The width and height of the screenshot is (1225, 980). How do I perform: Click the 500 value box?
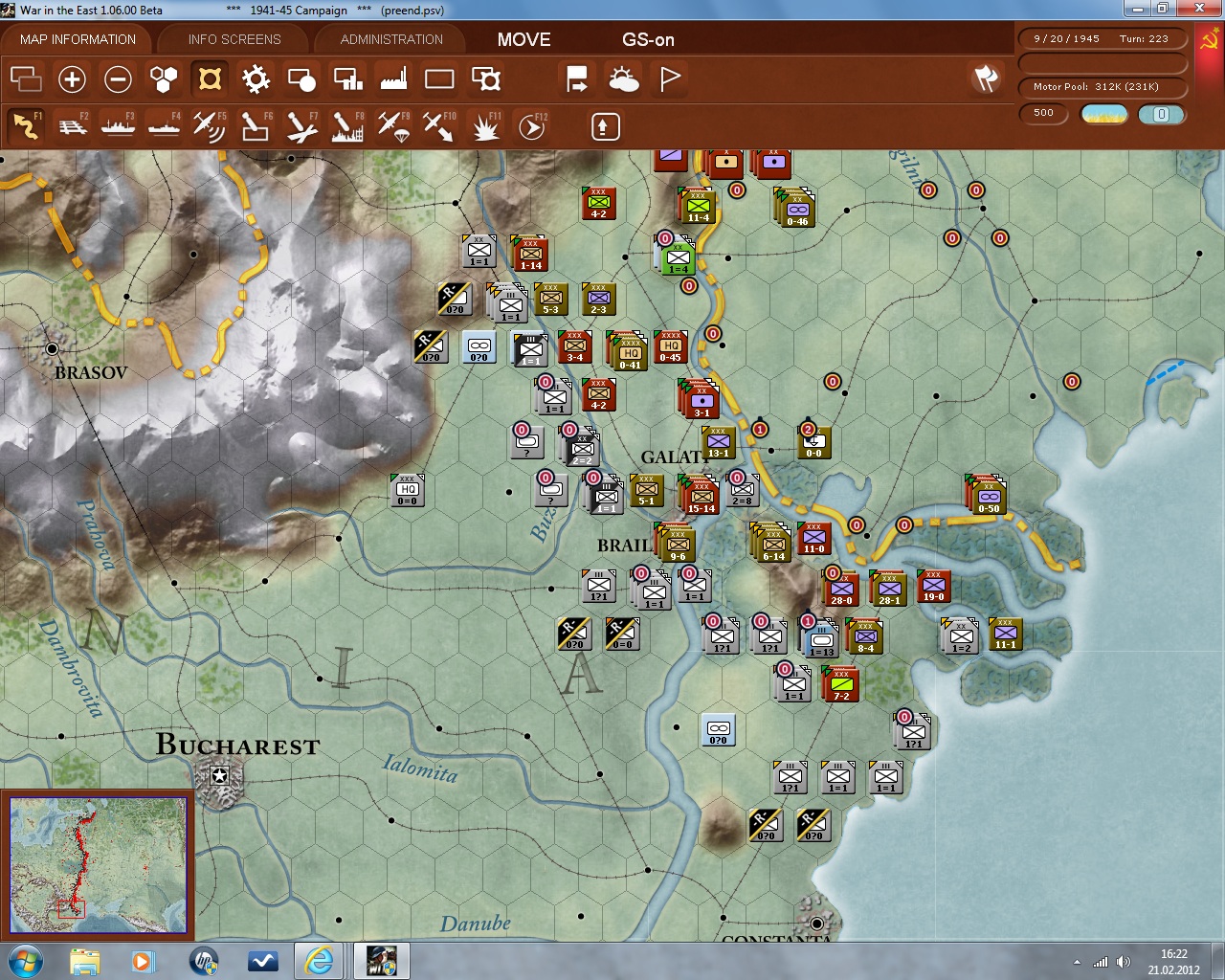1044,113
